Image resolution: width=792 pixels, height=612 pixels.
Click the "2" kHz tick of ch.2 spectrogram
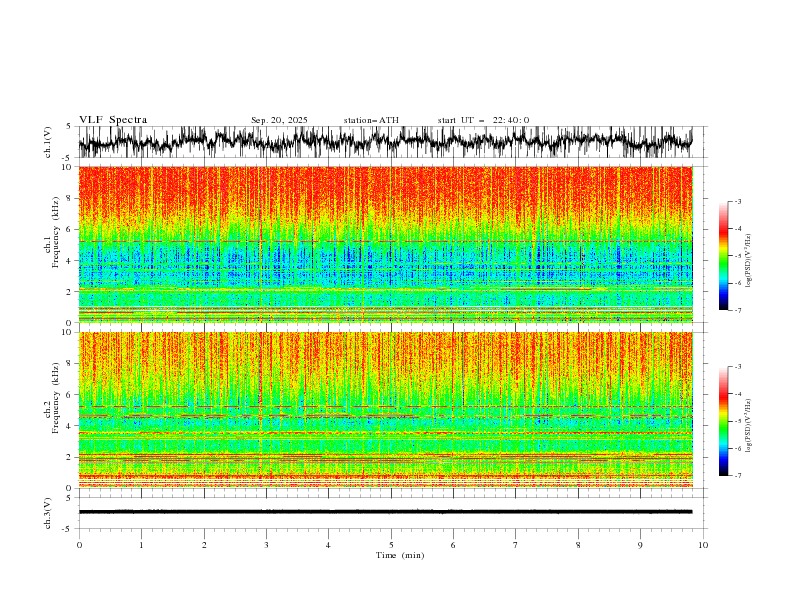click(x=70, y=457)
